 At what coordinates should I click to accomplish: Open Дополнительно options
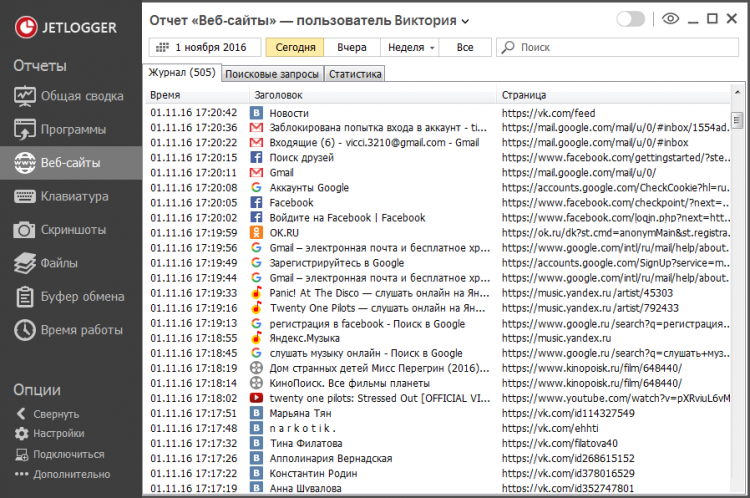[62, 475]
